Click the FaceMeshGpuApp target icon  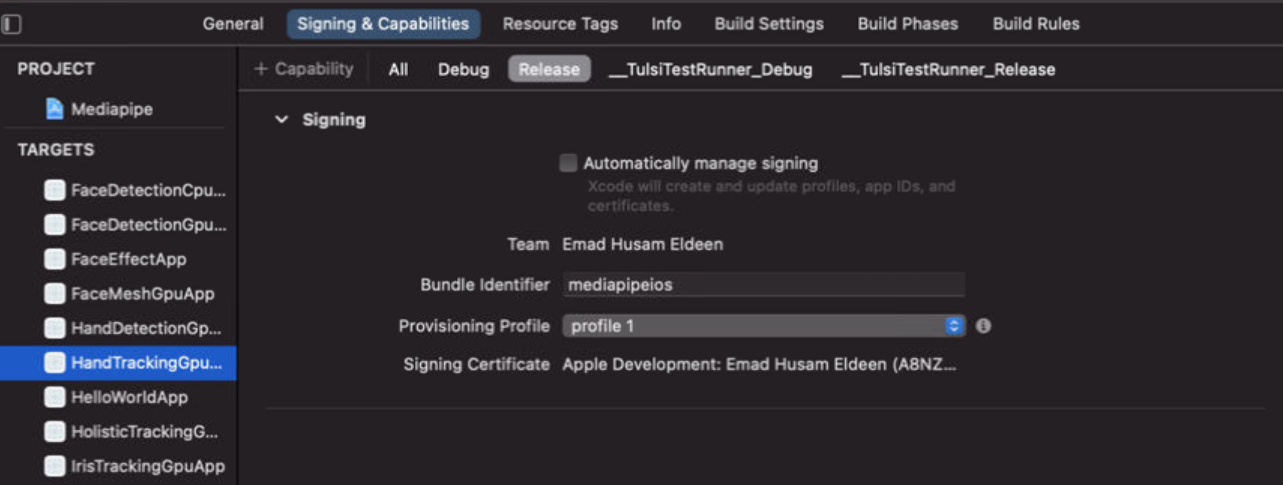55,294
